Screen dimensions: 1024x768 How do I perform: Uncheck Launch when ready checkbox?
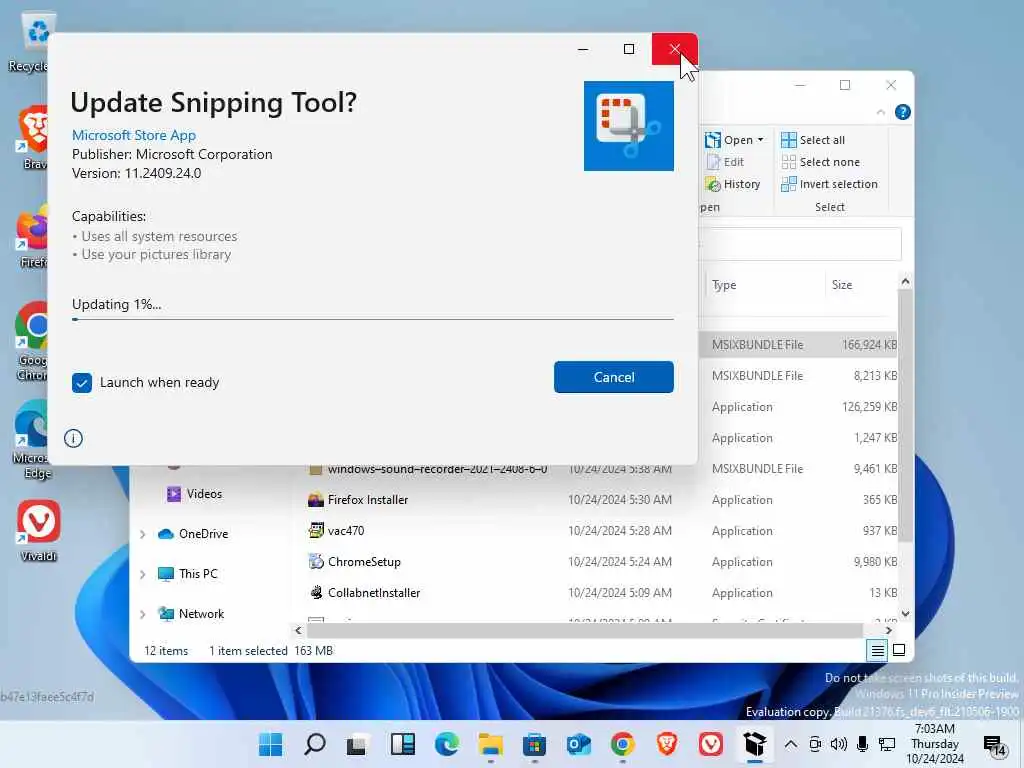[82, 383]
